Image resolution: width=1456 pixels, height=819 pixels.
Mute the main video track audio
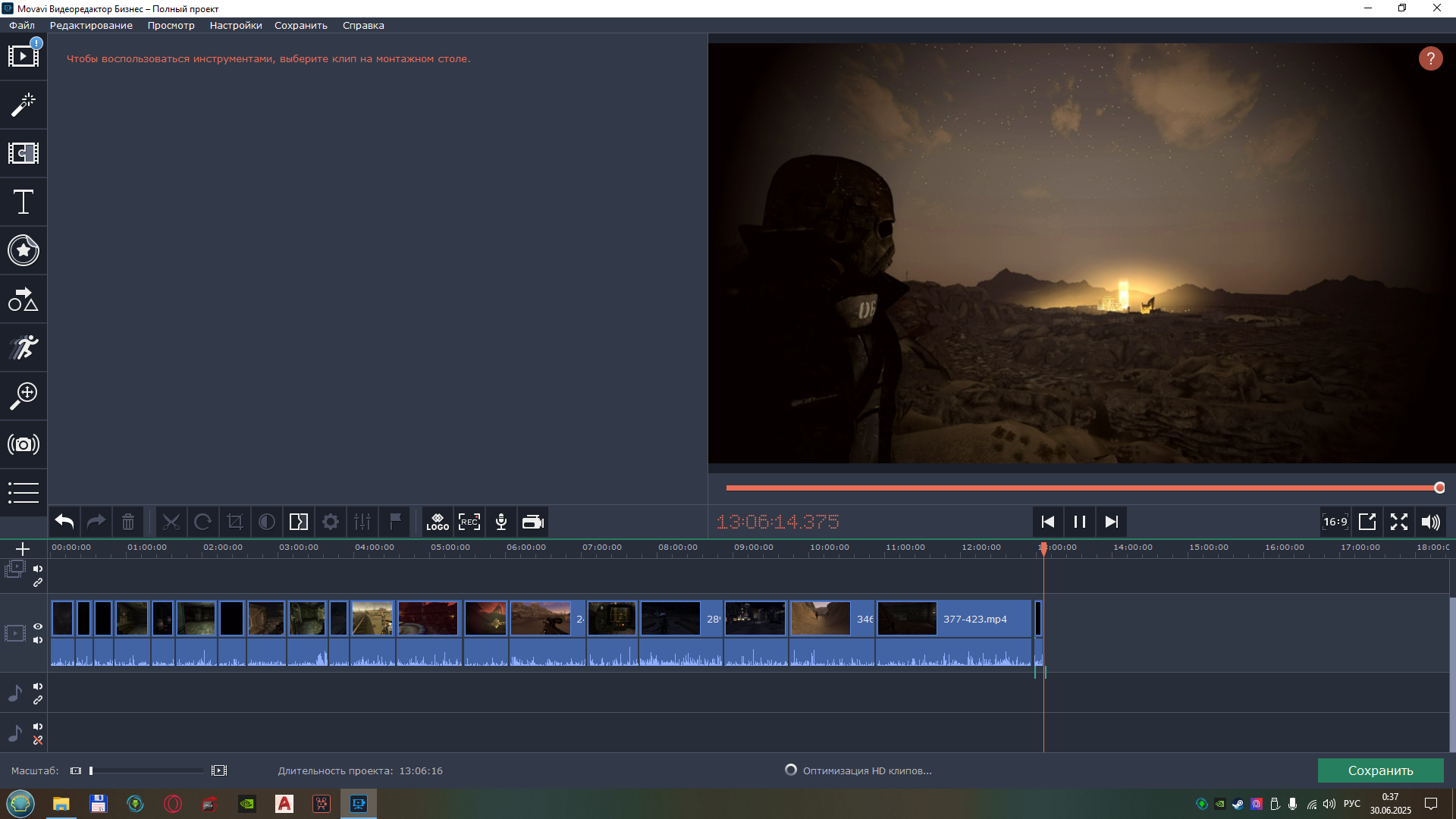38,640
